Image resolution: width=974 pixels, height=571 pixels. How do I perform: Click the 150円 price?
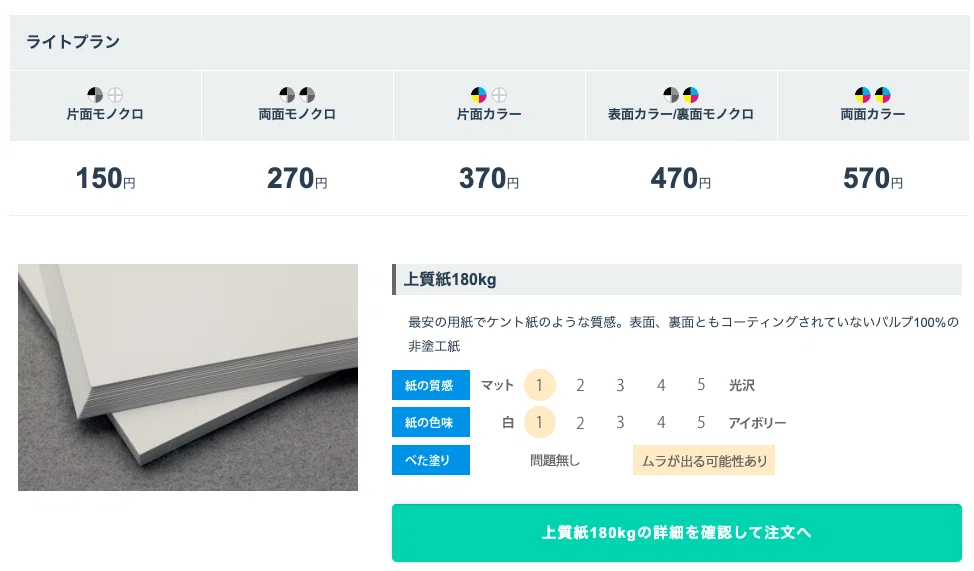pos(105,178)
